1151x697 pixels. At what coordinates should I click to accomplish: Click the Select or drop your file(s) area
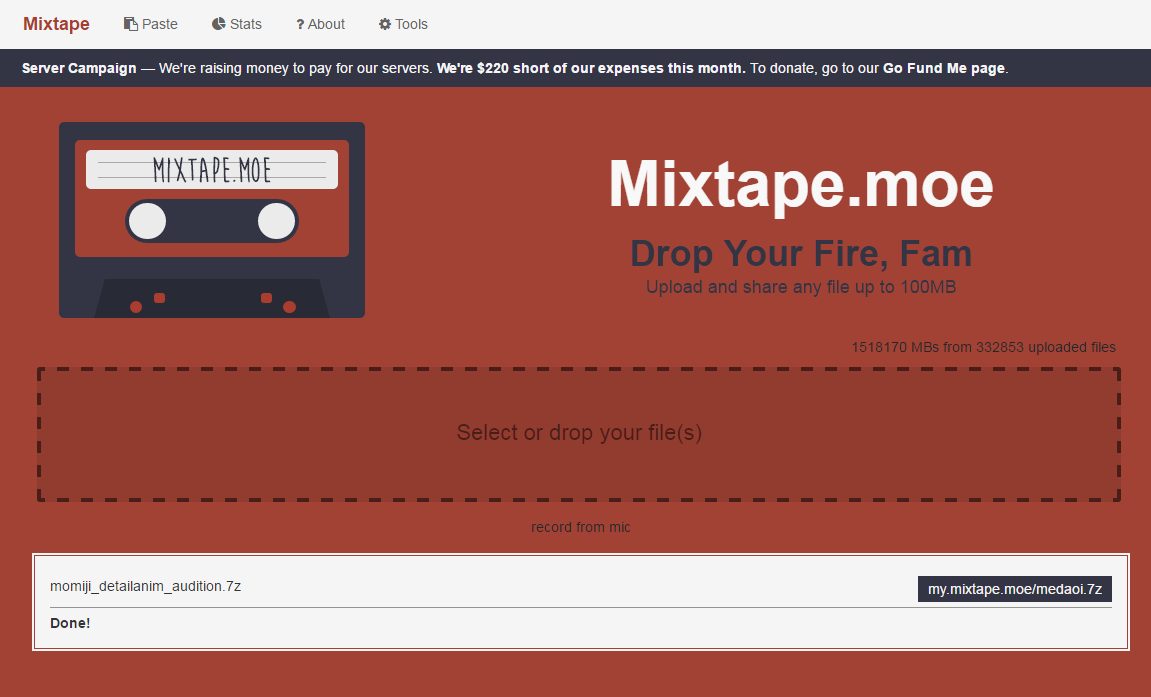click(x=579, y=434)
